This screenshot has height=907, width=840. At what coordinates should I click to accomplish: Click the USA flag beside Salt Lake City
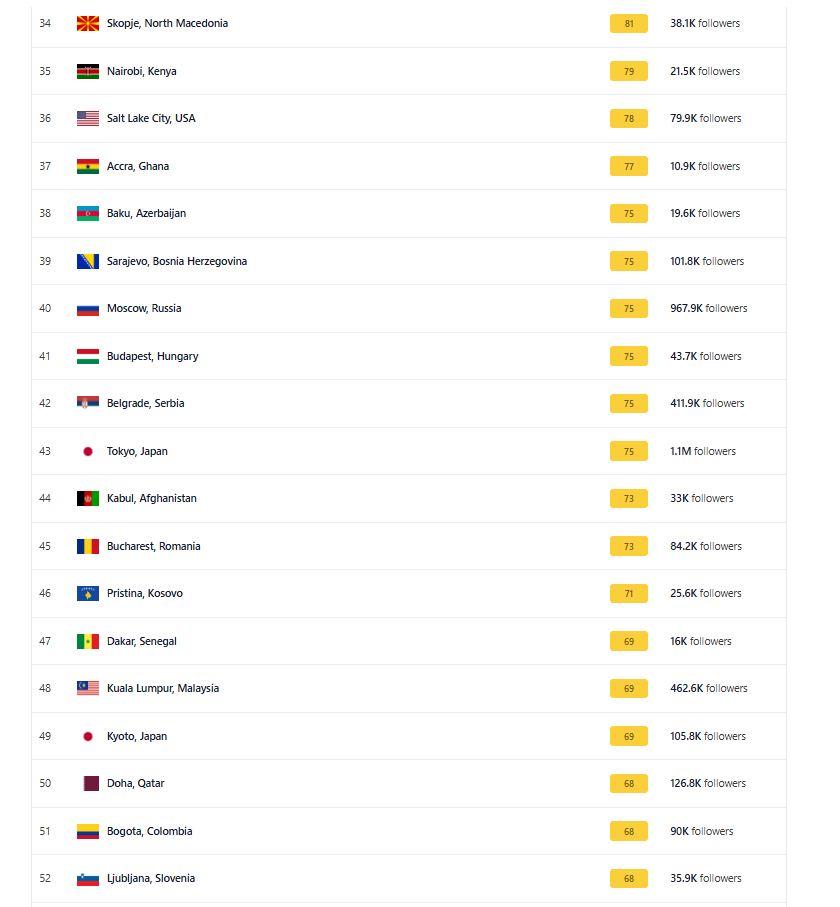pyautogui.click(x=88, y=118)
